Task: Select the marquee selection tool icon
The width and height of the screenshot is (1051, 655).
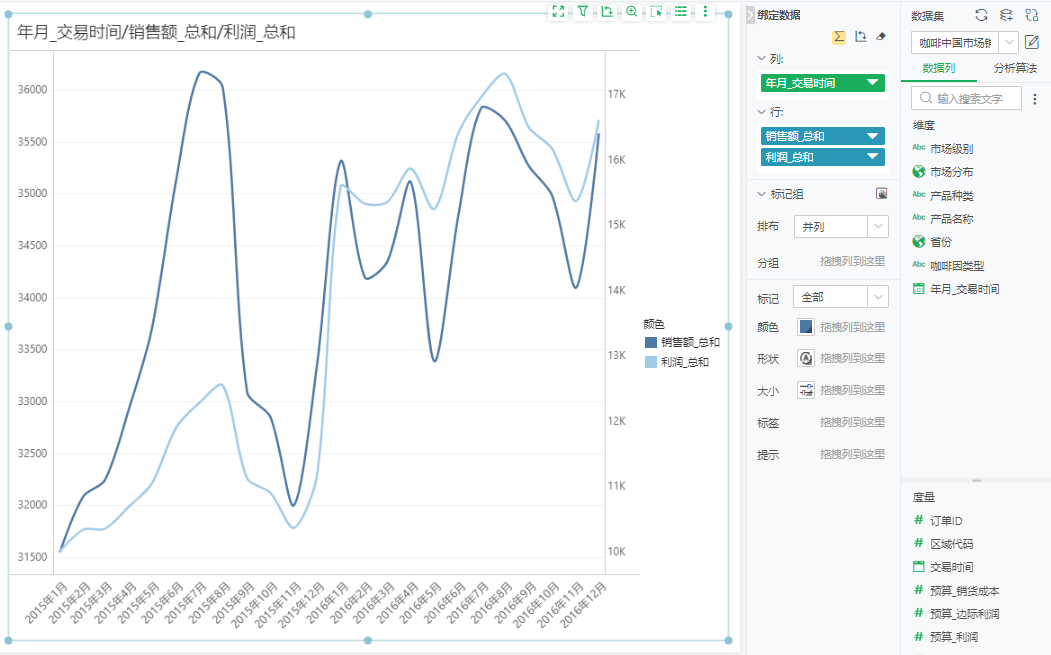Action: click(x=656, y=11)
